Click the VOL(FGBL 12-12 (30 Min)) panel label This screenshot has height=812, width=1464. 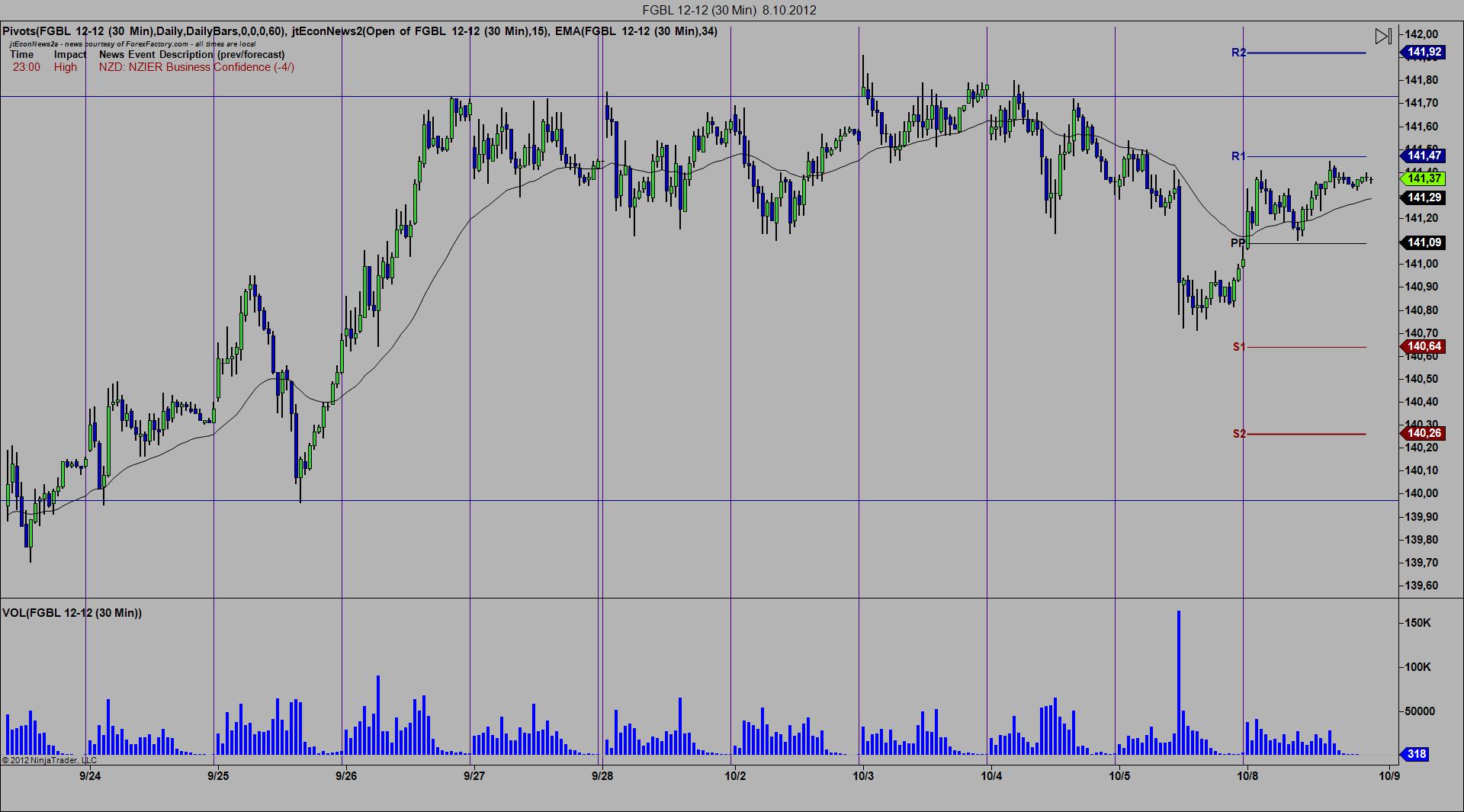72,613
